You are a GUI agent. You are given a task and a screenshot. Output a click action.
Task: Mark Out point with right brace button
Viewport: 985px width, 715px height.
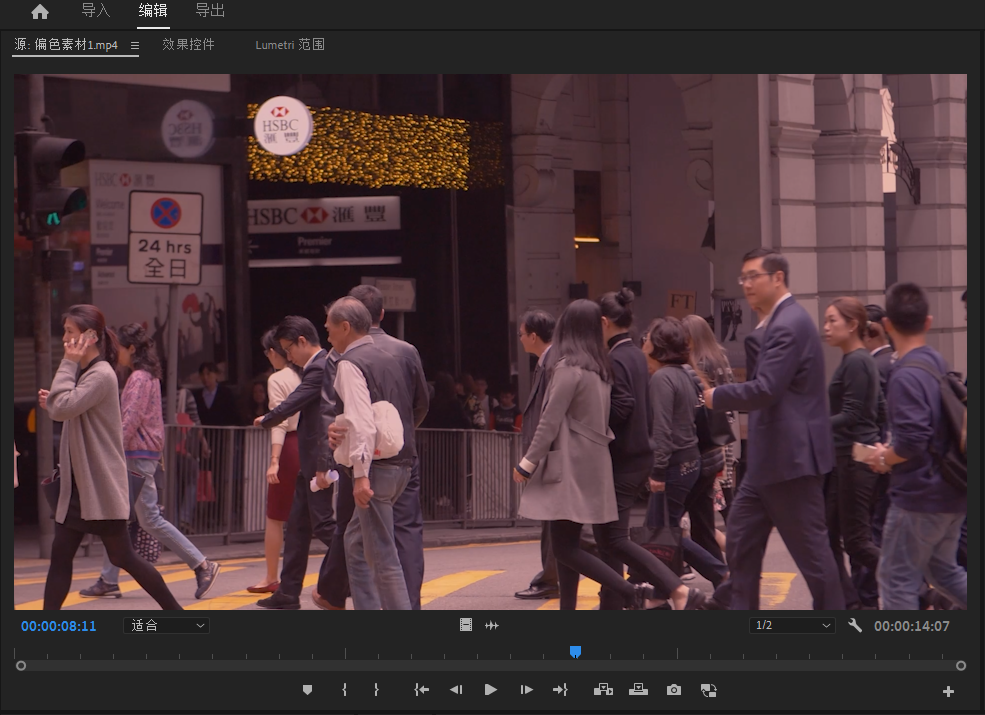pos(376,690)
